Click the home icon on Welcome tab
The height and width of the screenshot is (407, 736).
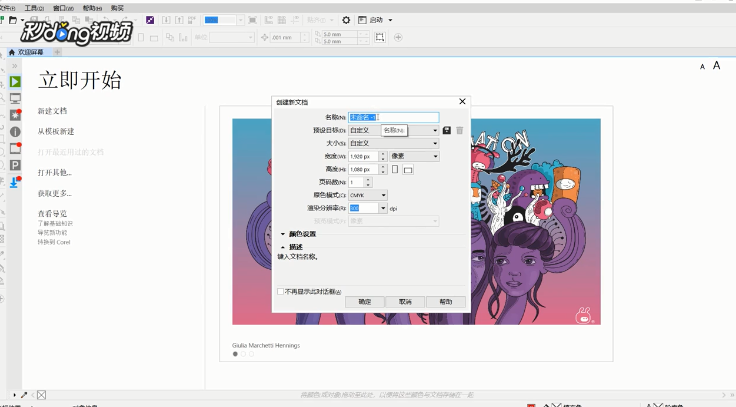coord(12,52)
